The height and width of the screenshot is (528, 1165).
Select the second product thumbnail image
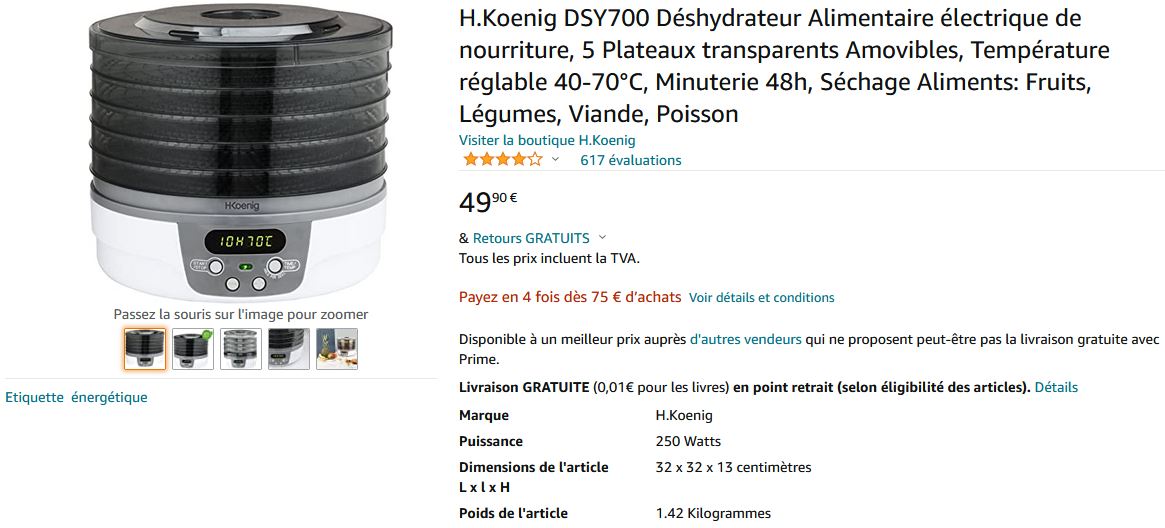click(193, 349)
